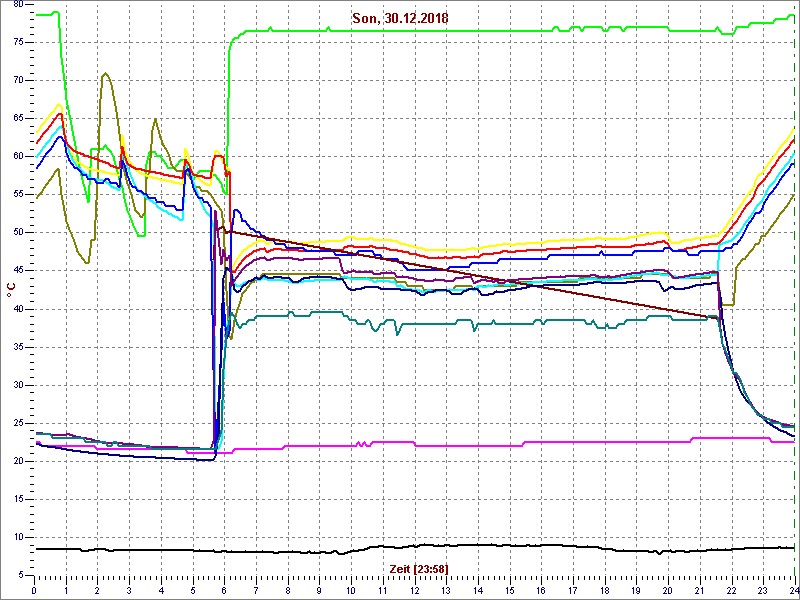Click hour label '14' on time axis
This screenshot has height=600, width=800.
pos(478,590)
